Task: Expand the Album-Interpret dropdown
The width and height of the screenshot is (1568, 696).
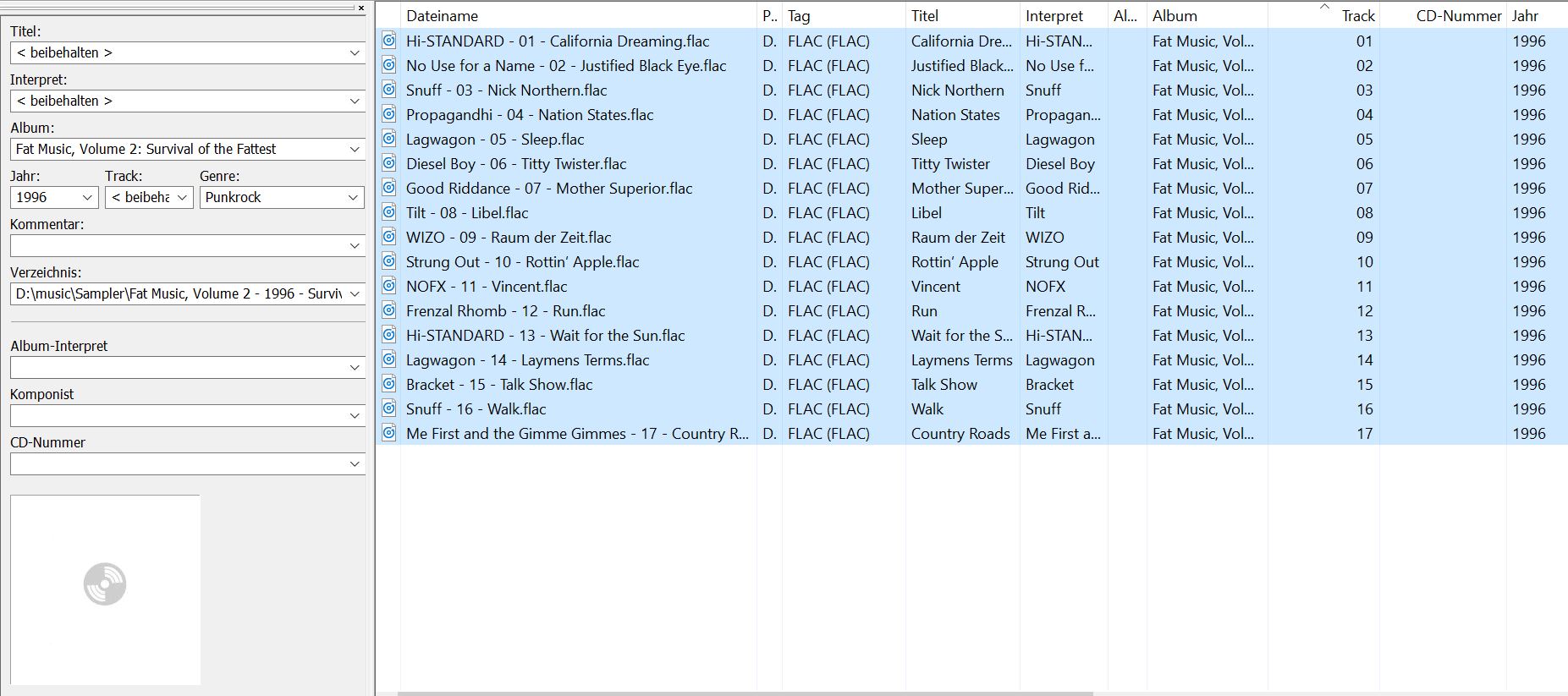Action: pos(355,367)
